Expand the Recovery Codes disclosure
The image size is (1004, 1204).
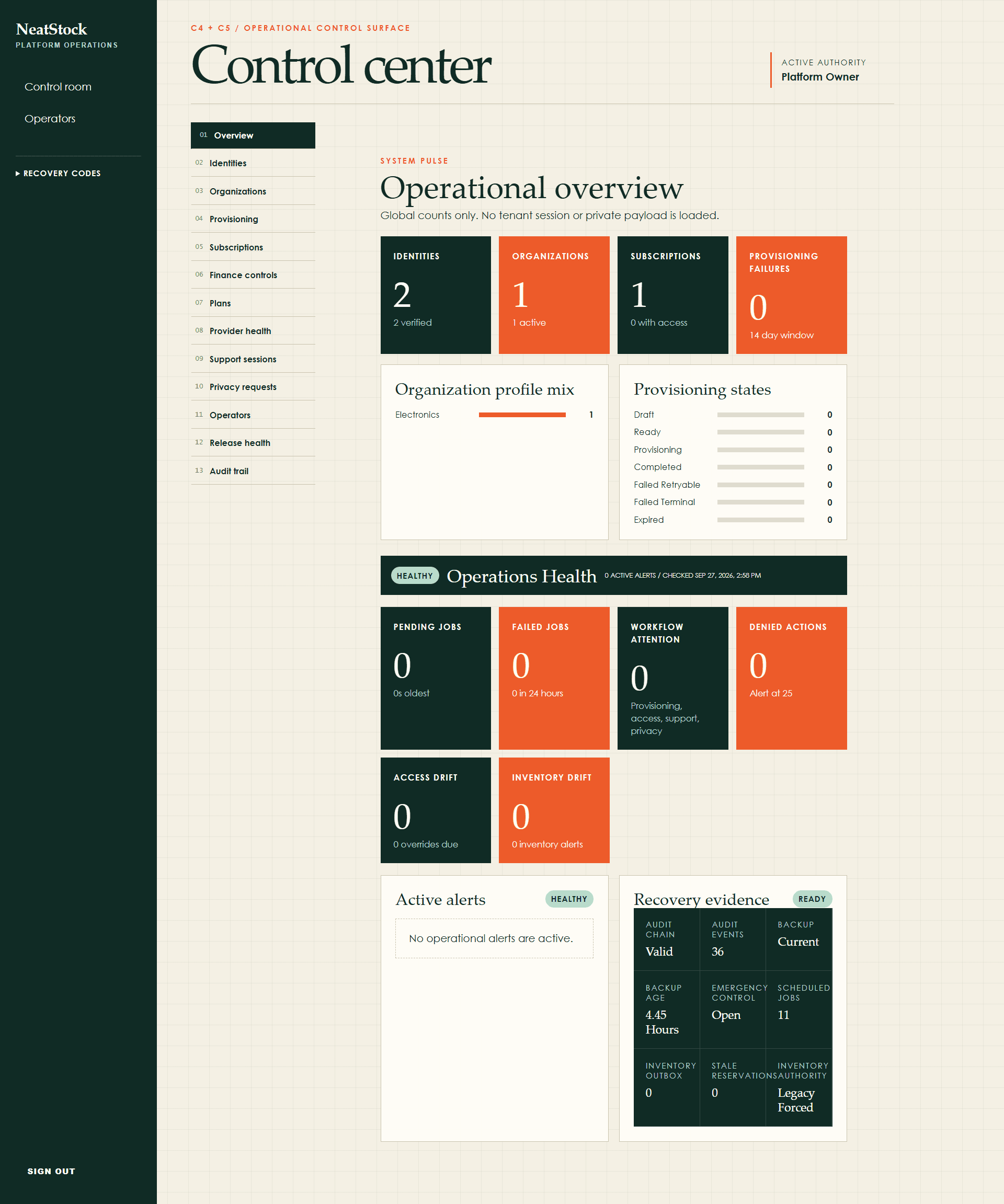click(58, 173)
